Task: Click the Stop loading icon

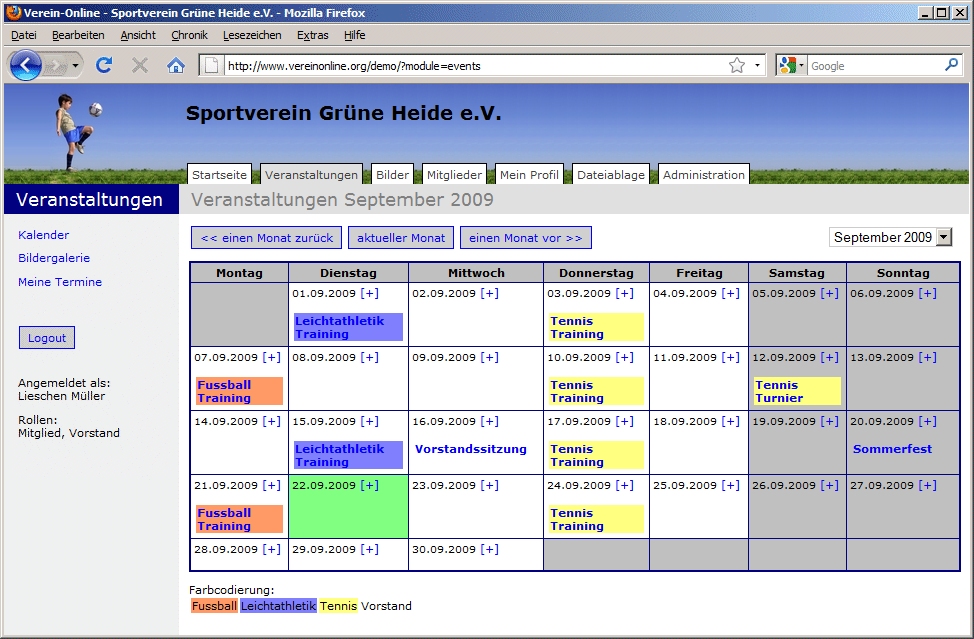Action: (x=139, y=65)
